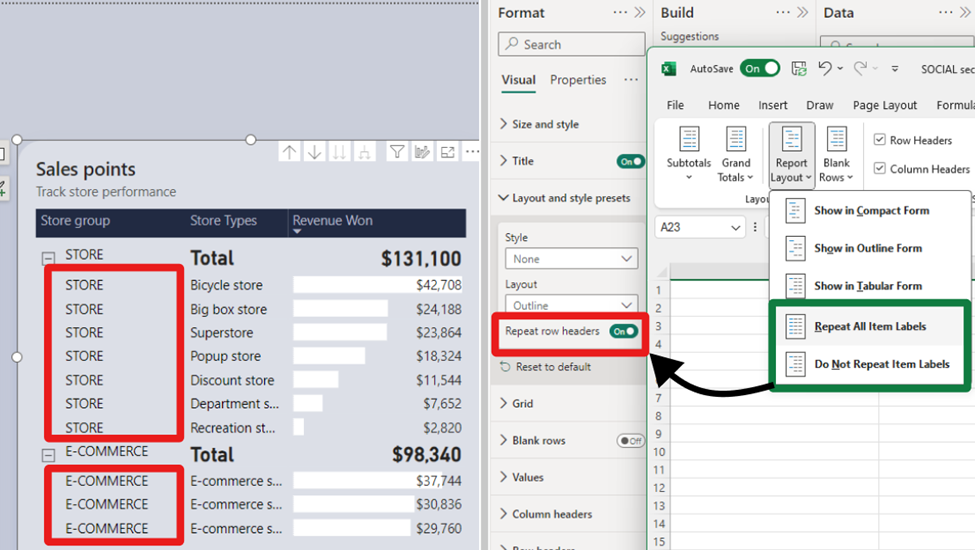The width and height of the screenshot is (975, 550).
Task: Open Customize Quick Access Toolbar arrow
Action: [x=895, y=69]
